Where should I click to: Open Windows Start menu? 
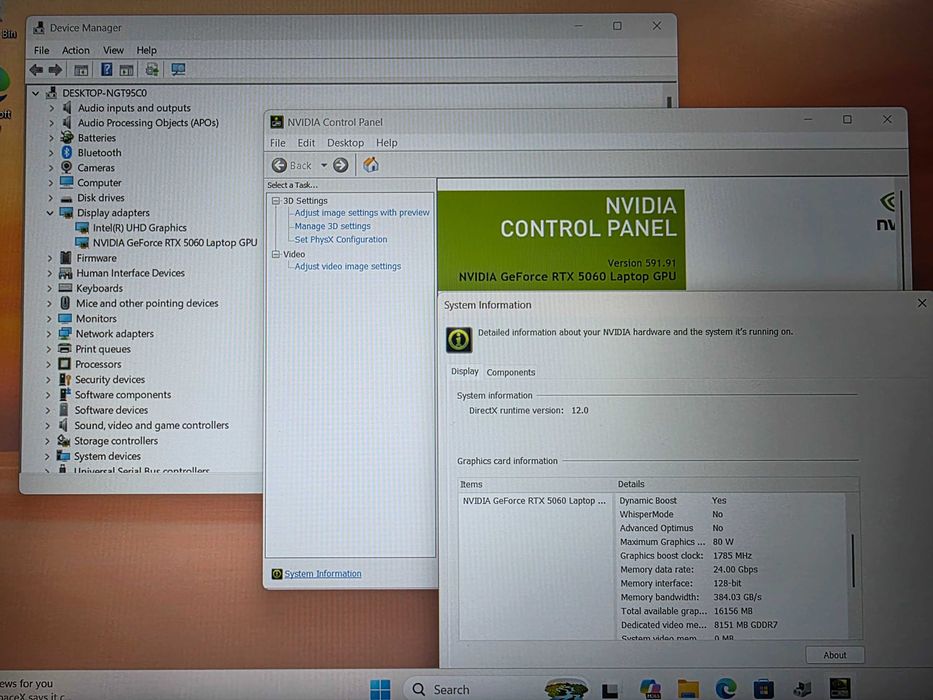click(380, 689)
